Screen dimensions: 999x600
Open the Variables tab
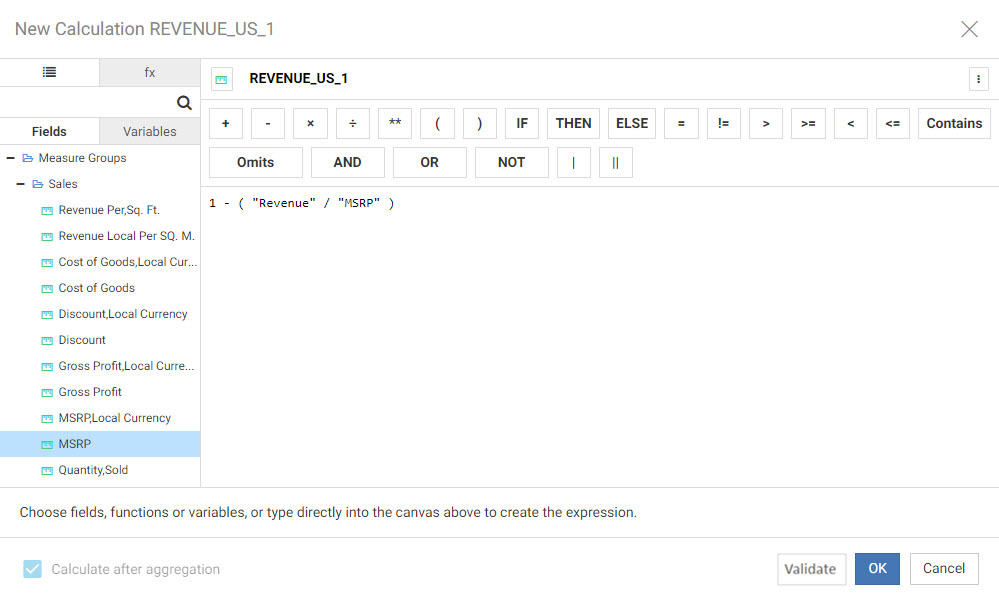point(150,131)
